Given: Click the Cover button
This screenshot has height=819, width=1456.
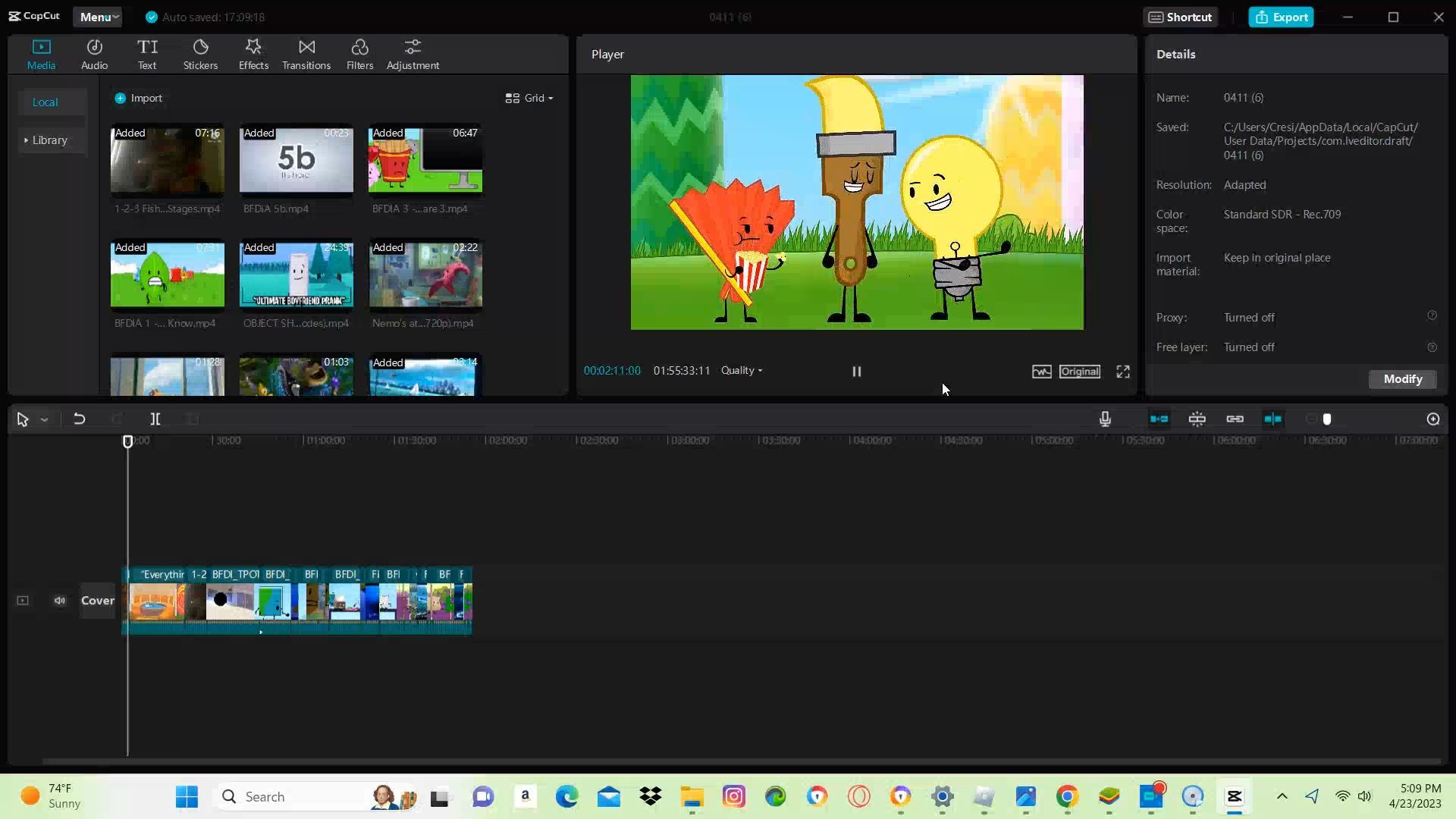Looking at the screenshot, I should click(98, 601).
